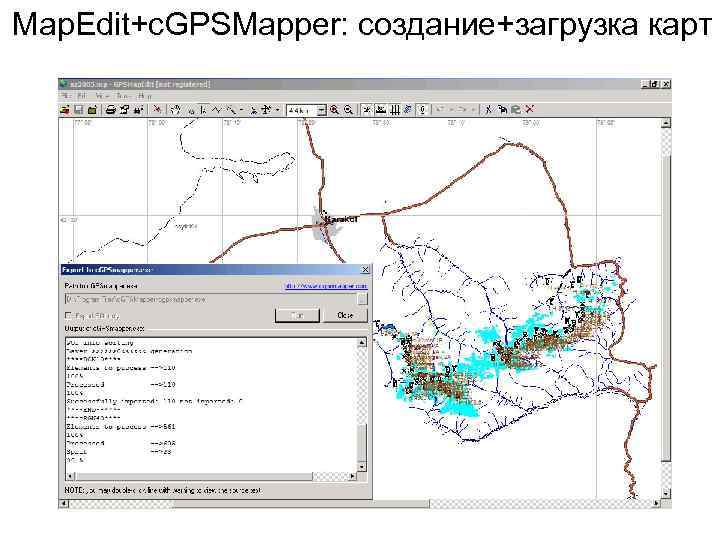Screen dimensions: 720x540
Task: Click map window horizontal scroll left arrow
Action: 64,503
